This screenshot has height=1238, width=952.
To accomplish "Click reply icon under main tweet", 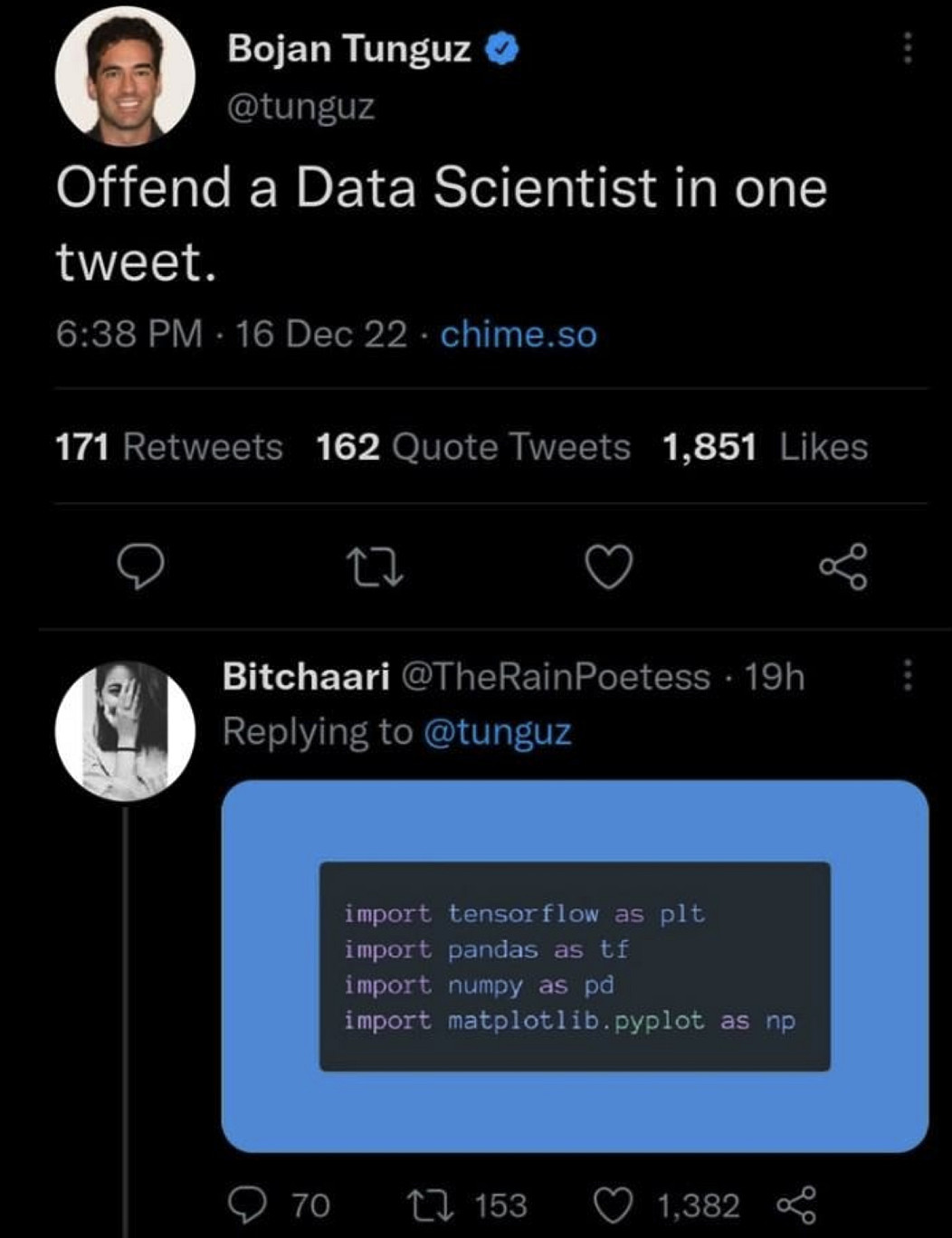I will coord(140,567).
